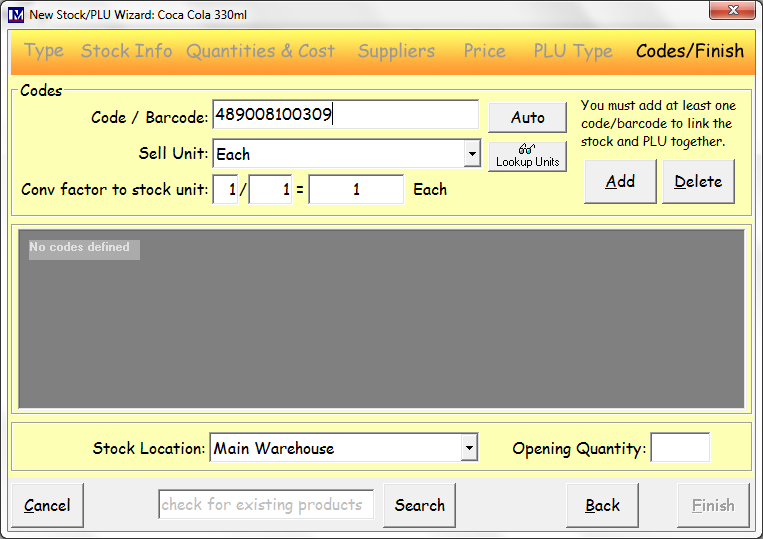Focus the Code / Barcode field
The width and height of the screenshot is (763, 539).
pyautogui.click(x=345, y=115)
